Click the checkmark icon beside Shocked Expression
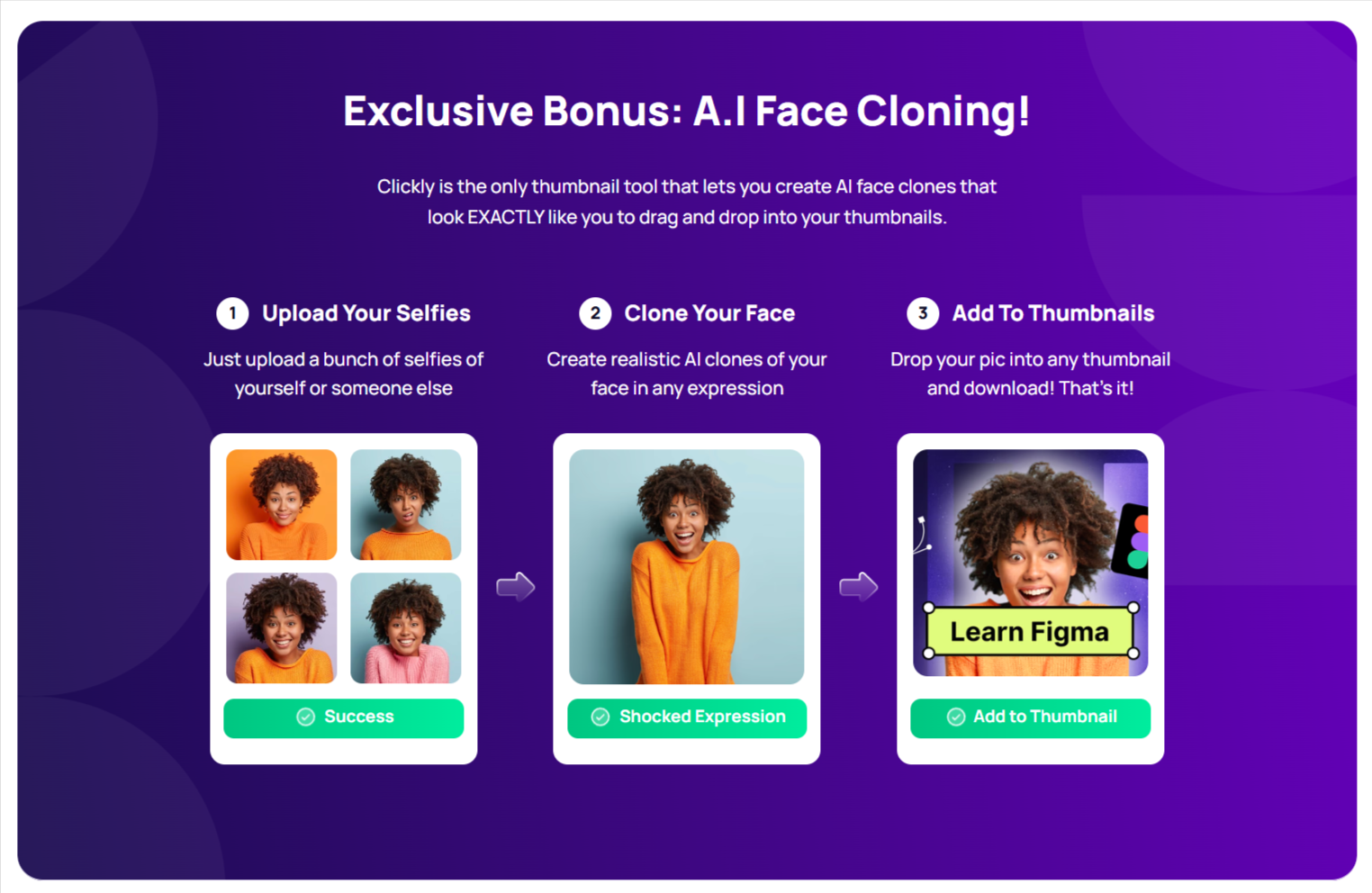Image resolution: width=1372 pixels, height=893 pixels. click(600, 717)
